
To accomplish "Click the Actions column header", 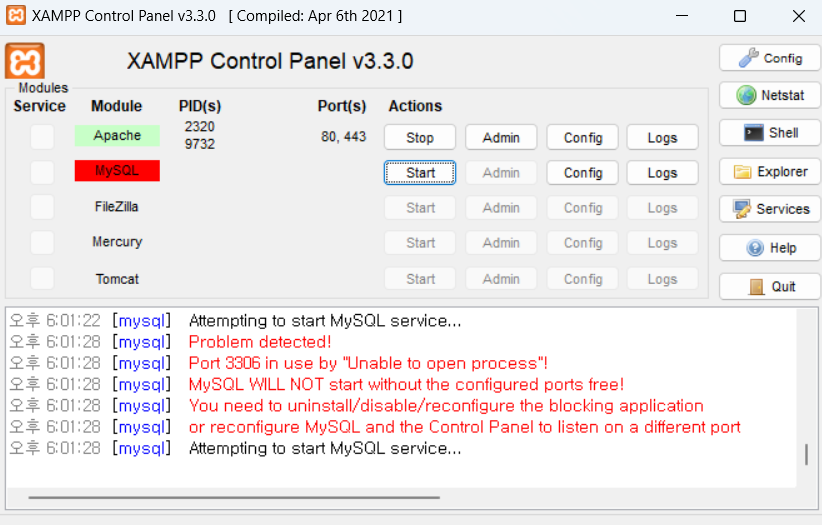I will pyautogui.click(x=415, y=106).
